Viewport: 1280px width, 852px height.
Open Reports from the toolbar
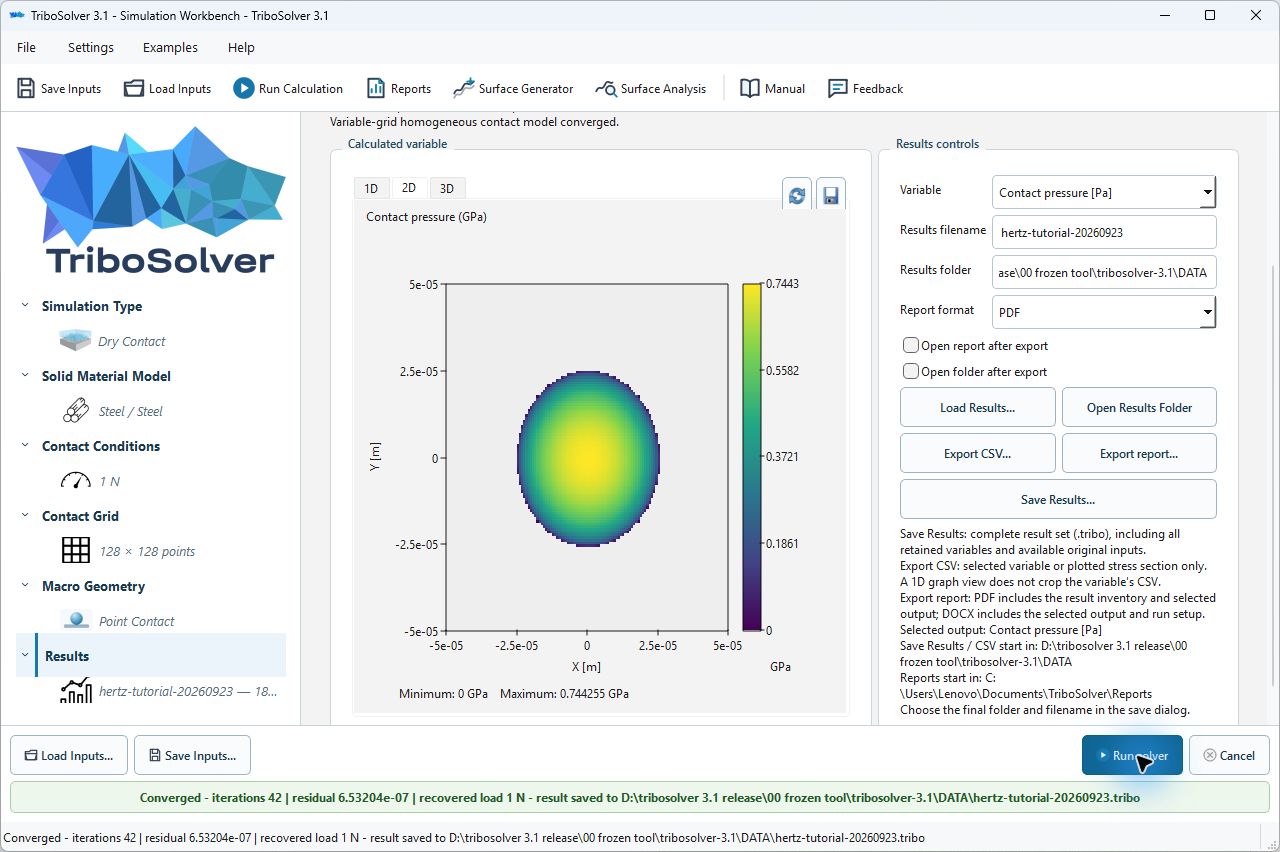[x=398, y=88]
